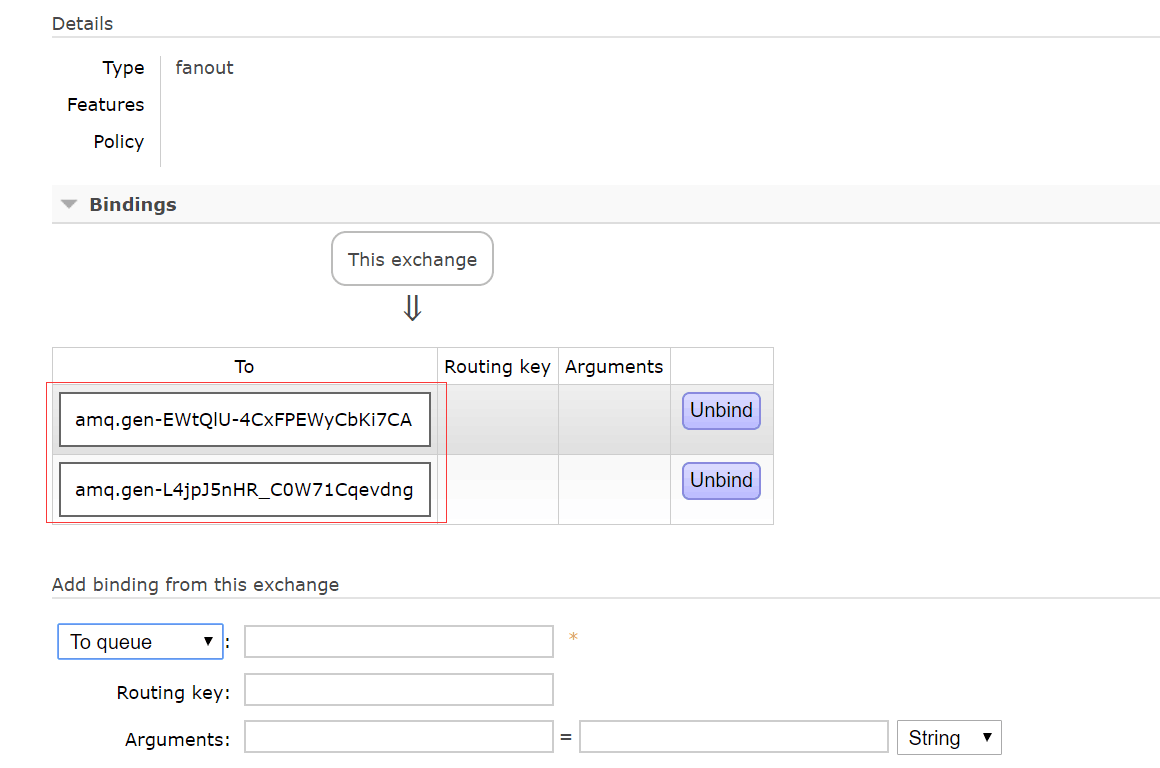Focus the Arguments value input field
The width and height of the screenshot is (1160, 768).
733,738
